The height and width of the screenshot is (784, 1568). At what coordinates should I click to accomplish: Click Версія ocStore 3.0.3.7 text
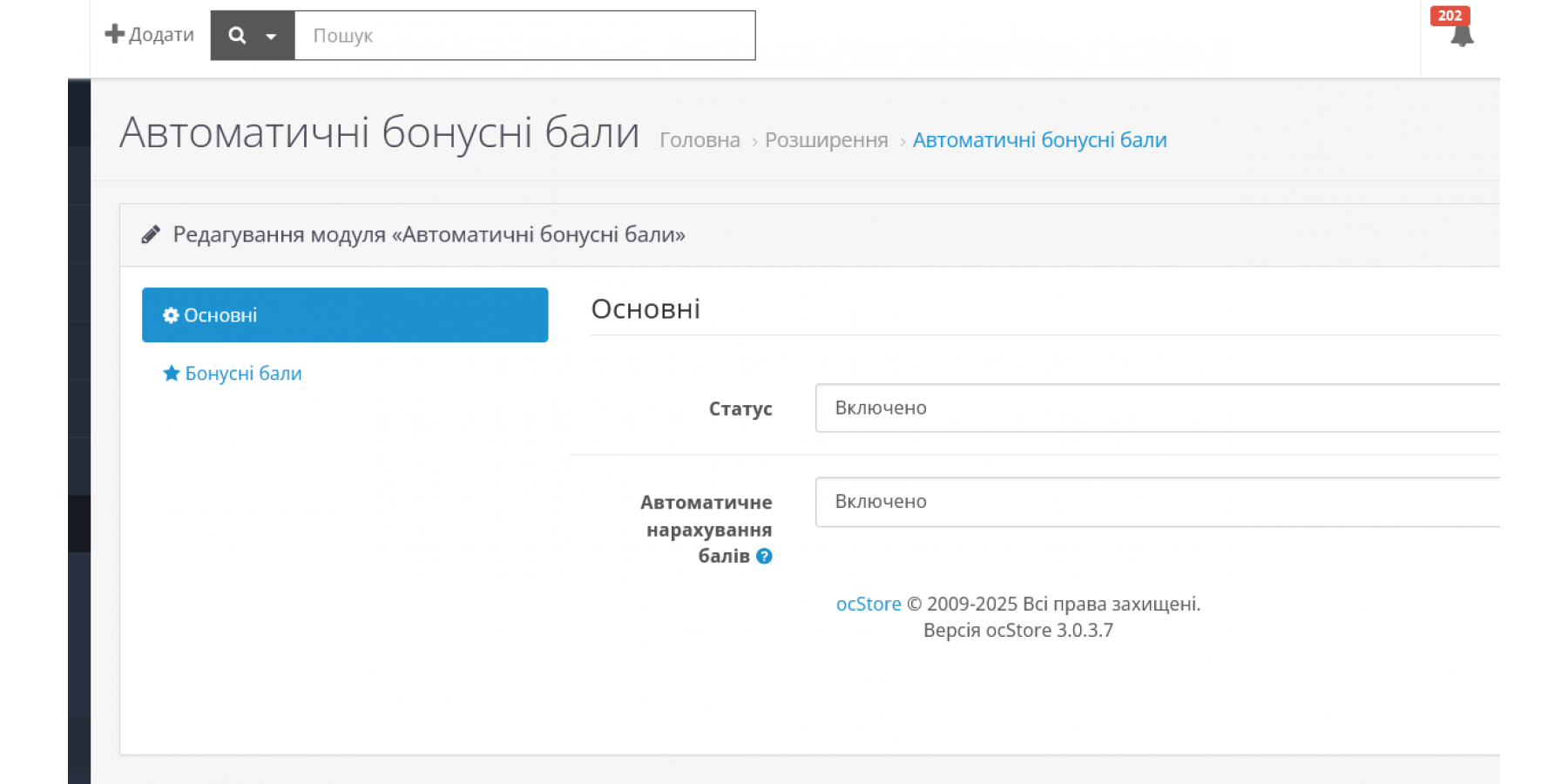pyautogui.click(x=1017, y=630)
